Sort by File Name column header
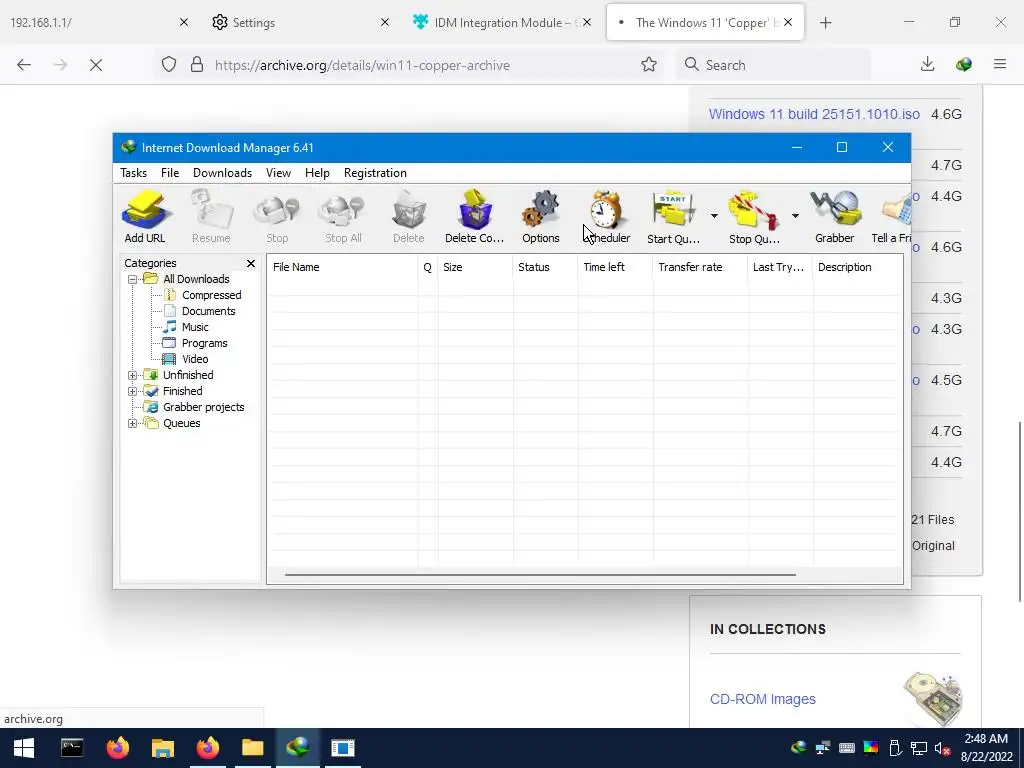 [x=342, y=267]
